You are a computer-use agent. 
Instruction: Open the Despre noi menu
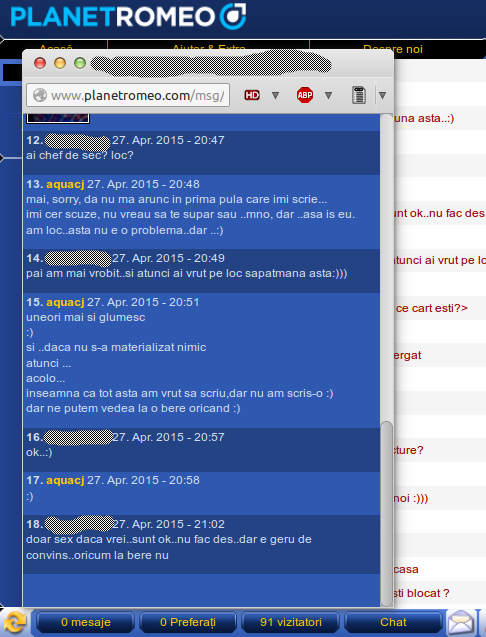point(393,49)
